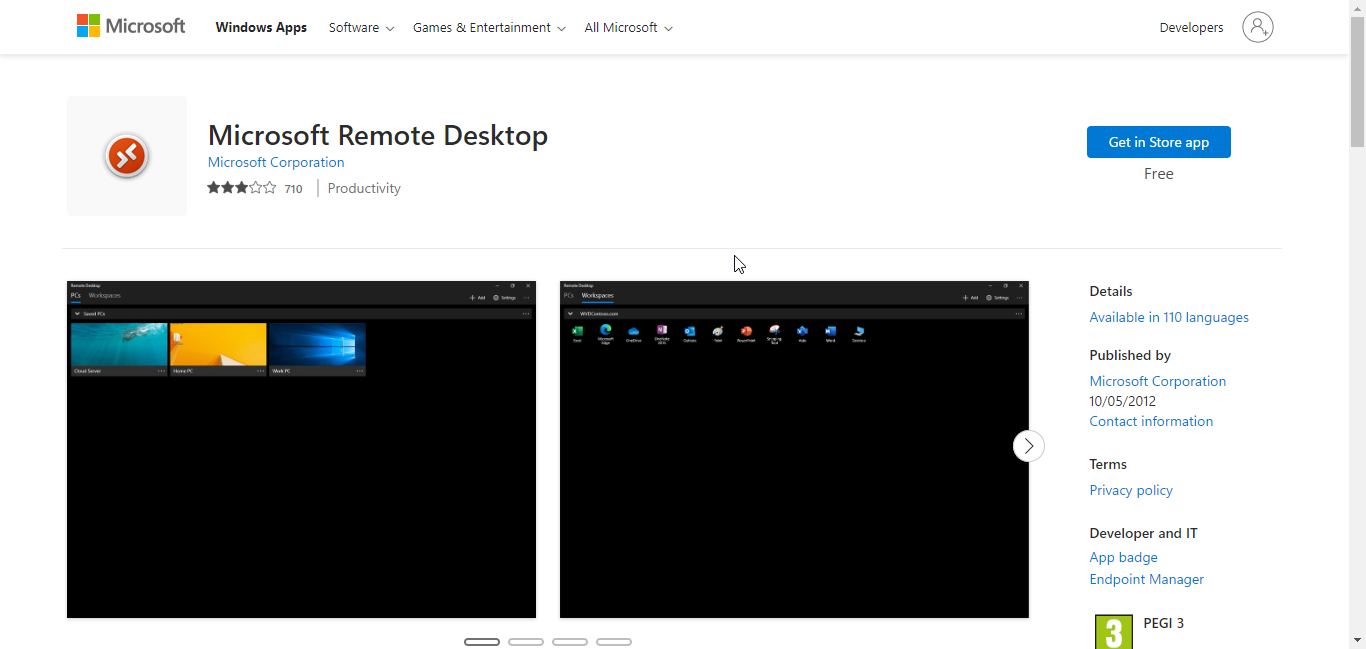Open the Productivity category link
The image size is (1366, 649).
(364, 188)
